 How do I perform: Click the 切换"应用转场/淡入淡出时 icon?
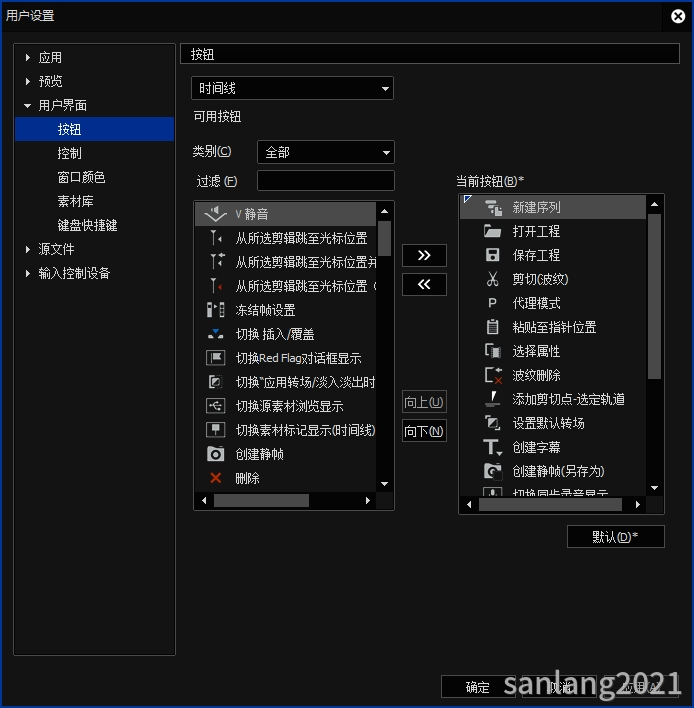pos(215,382)
